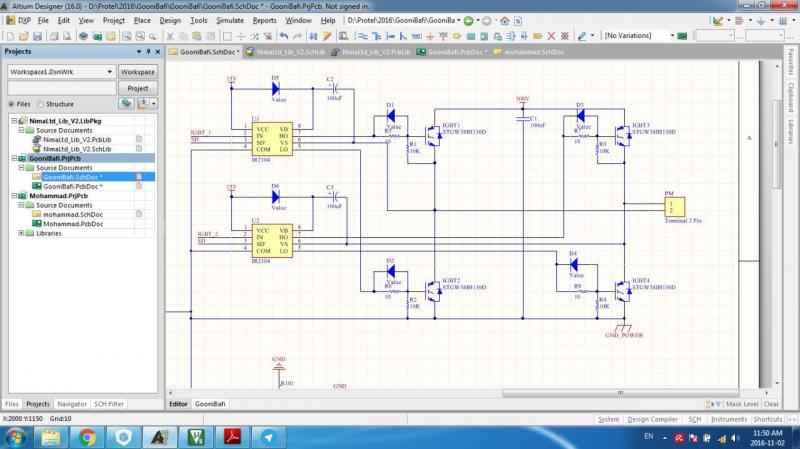Open the Reports menu
Image resolution: width=800 pixels, height=449 pixels.
point(264,20)
